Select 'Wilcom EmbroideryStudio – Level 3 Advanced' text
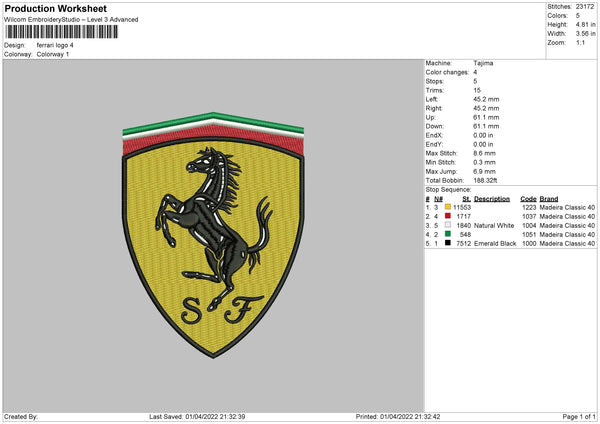The width and height of the screenshot is (600, 424). point(71,20)
